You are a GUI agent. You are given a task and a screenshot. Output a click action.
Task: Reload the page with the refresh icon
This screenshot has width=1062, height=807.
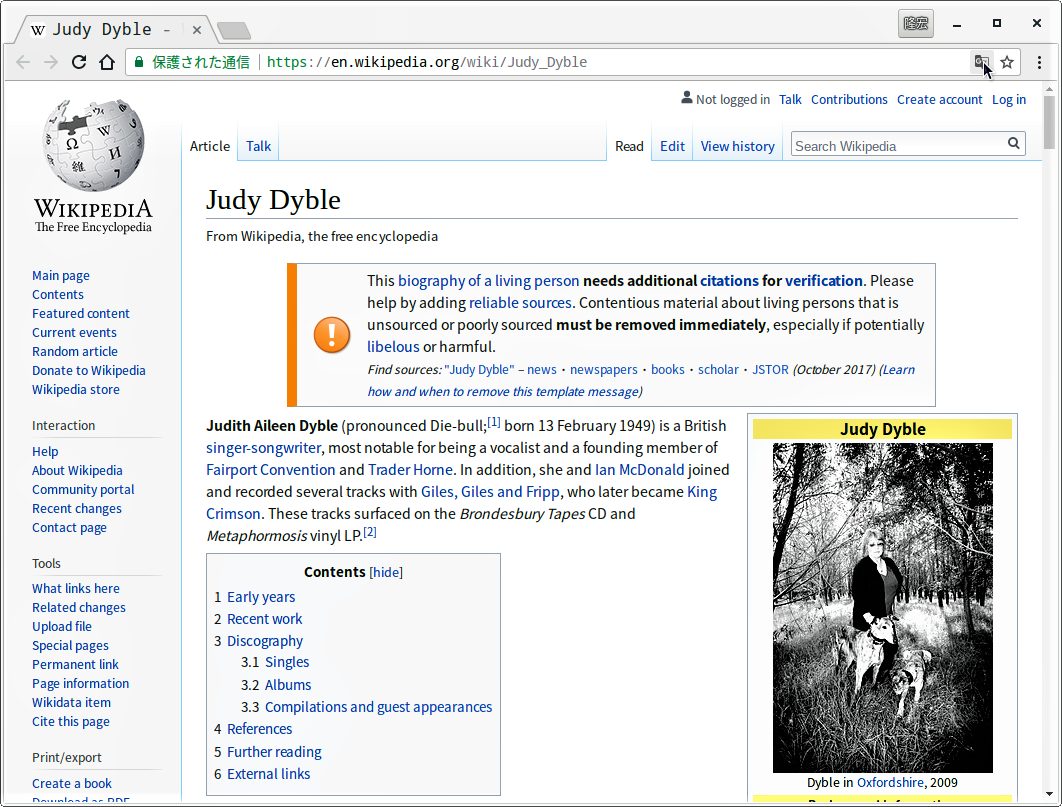(79, 62)
